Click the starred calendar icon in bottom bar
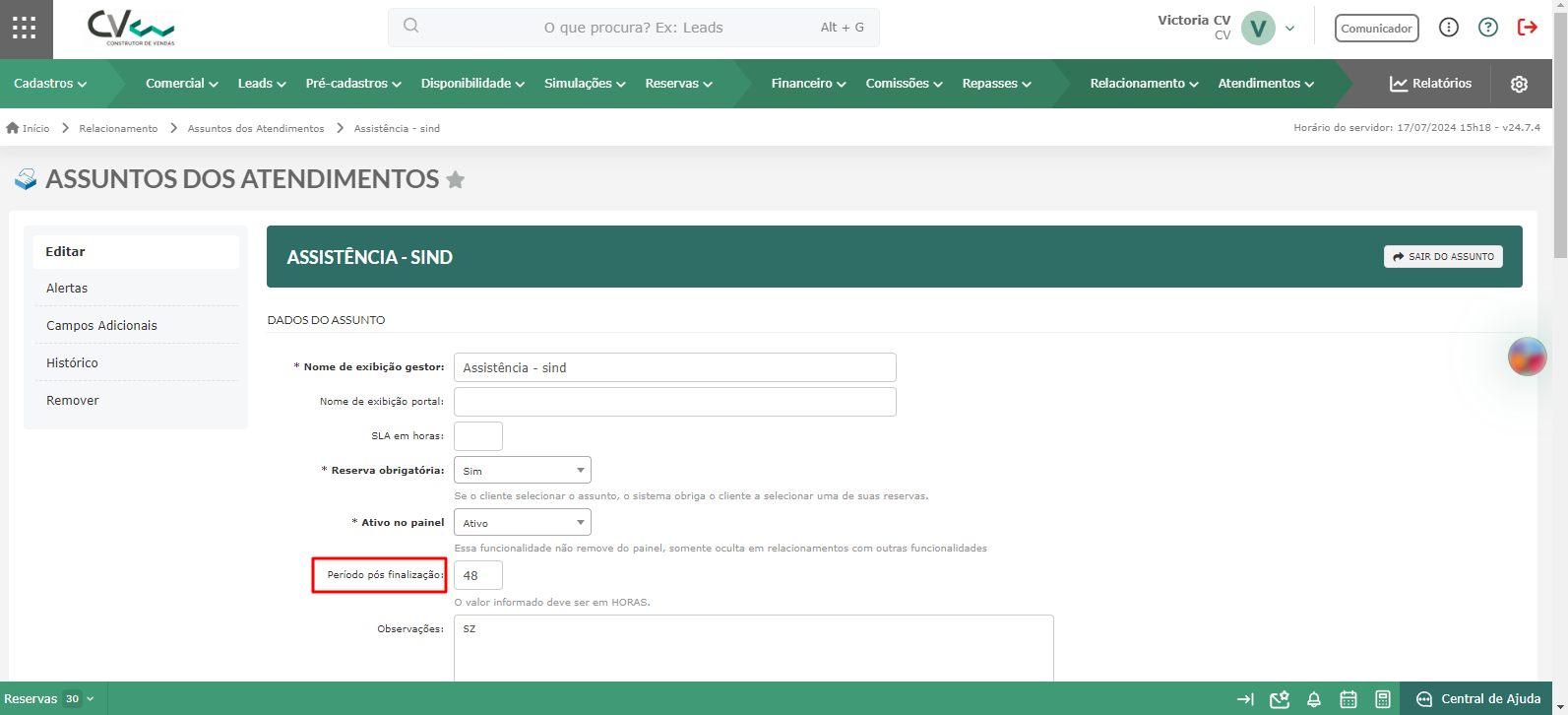 (1280, 699)
